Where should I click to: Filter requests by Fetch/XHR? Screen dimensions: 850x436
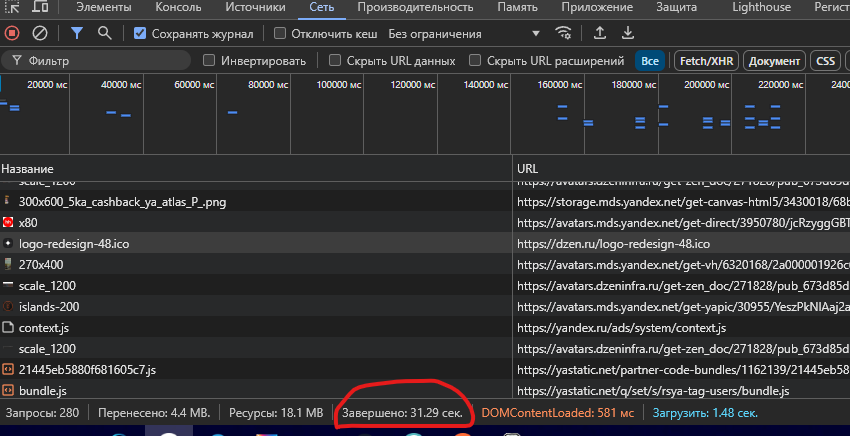coord(706,61)
